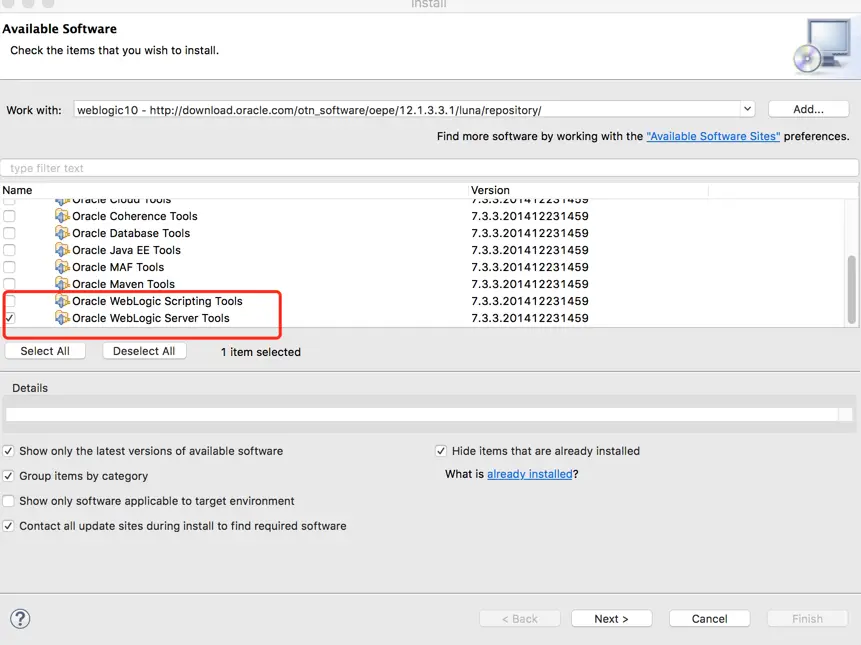
Task: Click the Oracle Coherence Tools feature icon
Action: [x=62, y=216]
